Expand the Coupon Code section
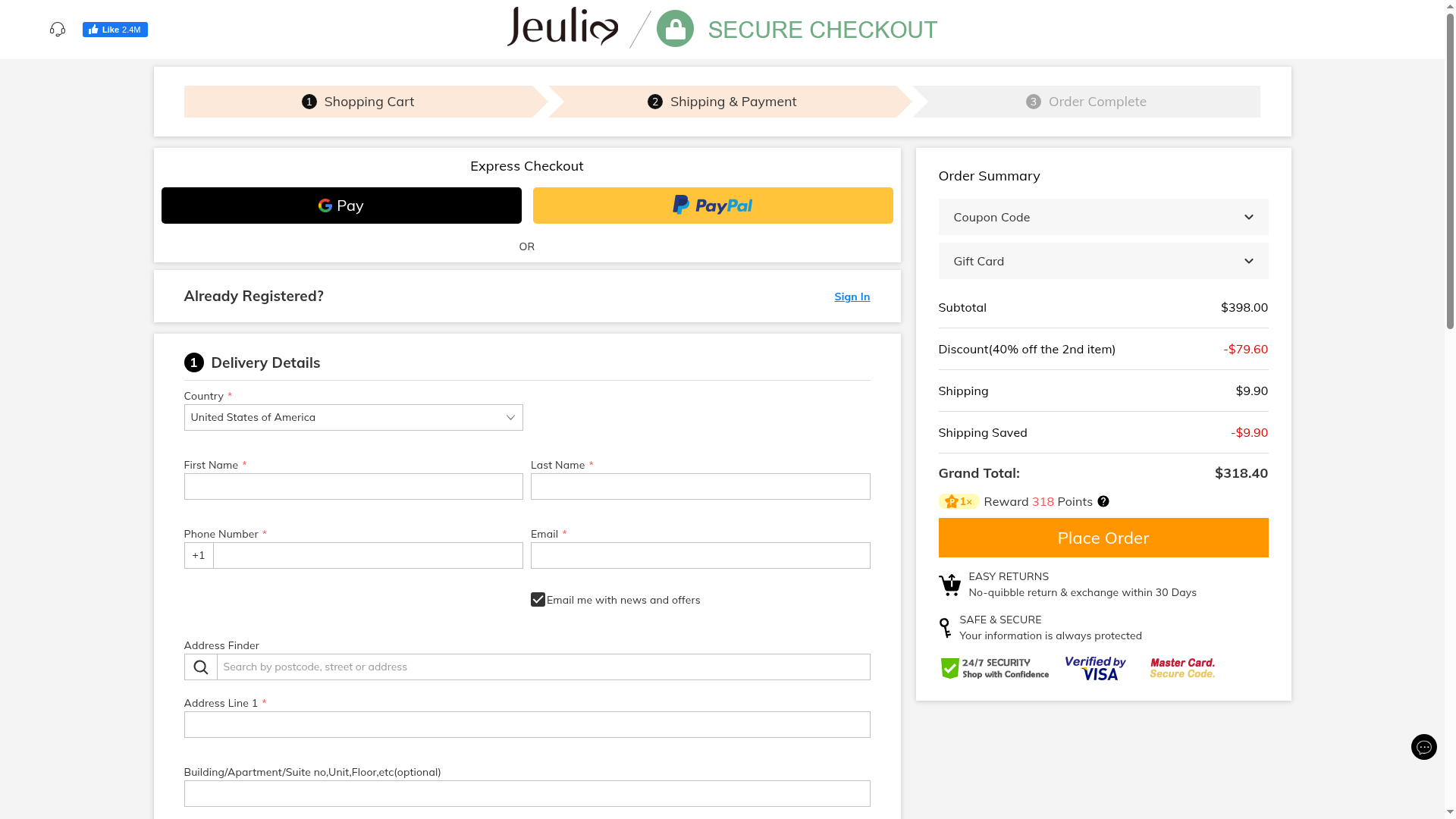 coord(1103,218)
